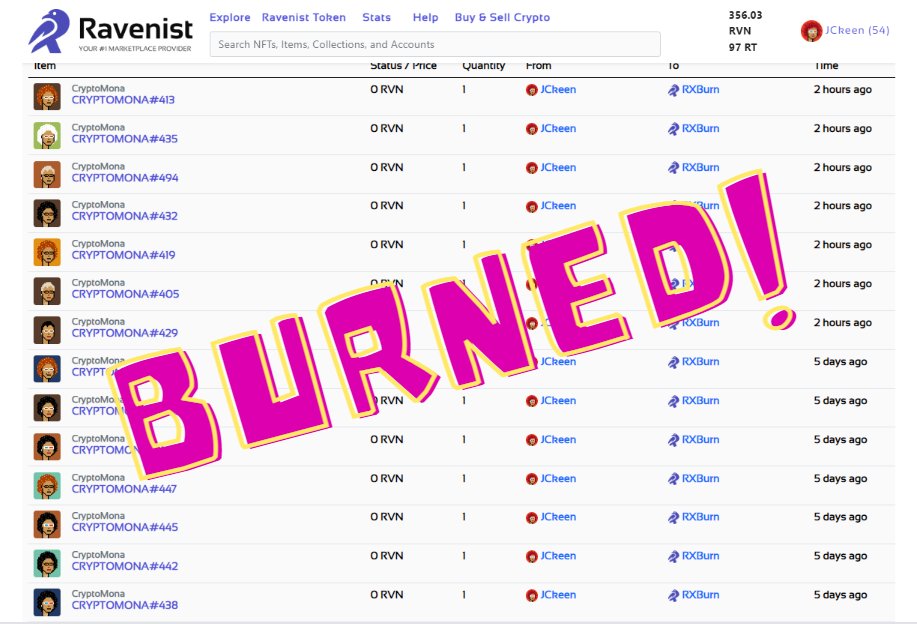Open JCkeen sender in CRYPTOMONA#442 row

558,556
